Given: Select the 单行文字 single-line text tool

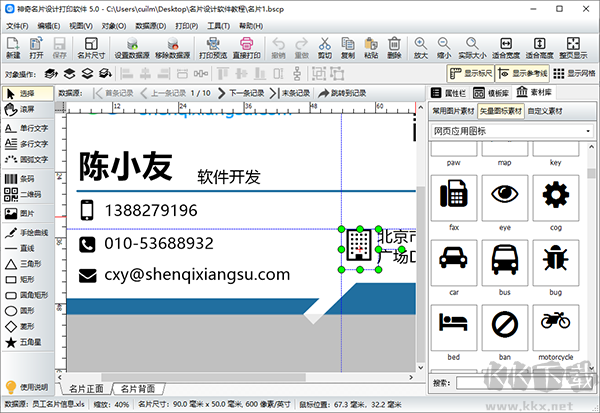Looking at the screenshot, I should click(27, 128).
